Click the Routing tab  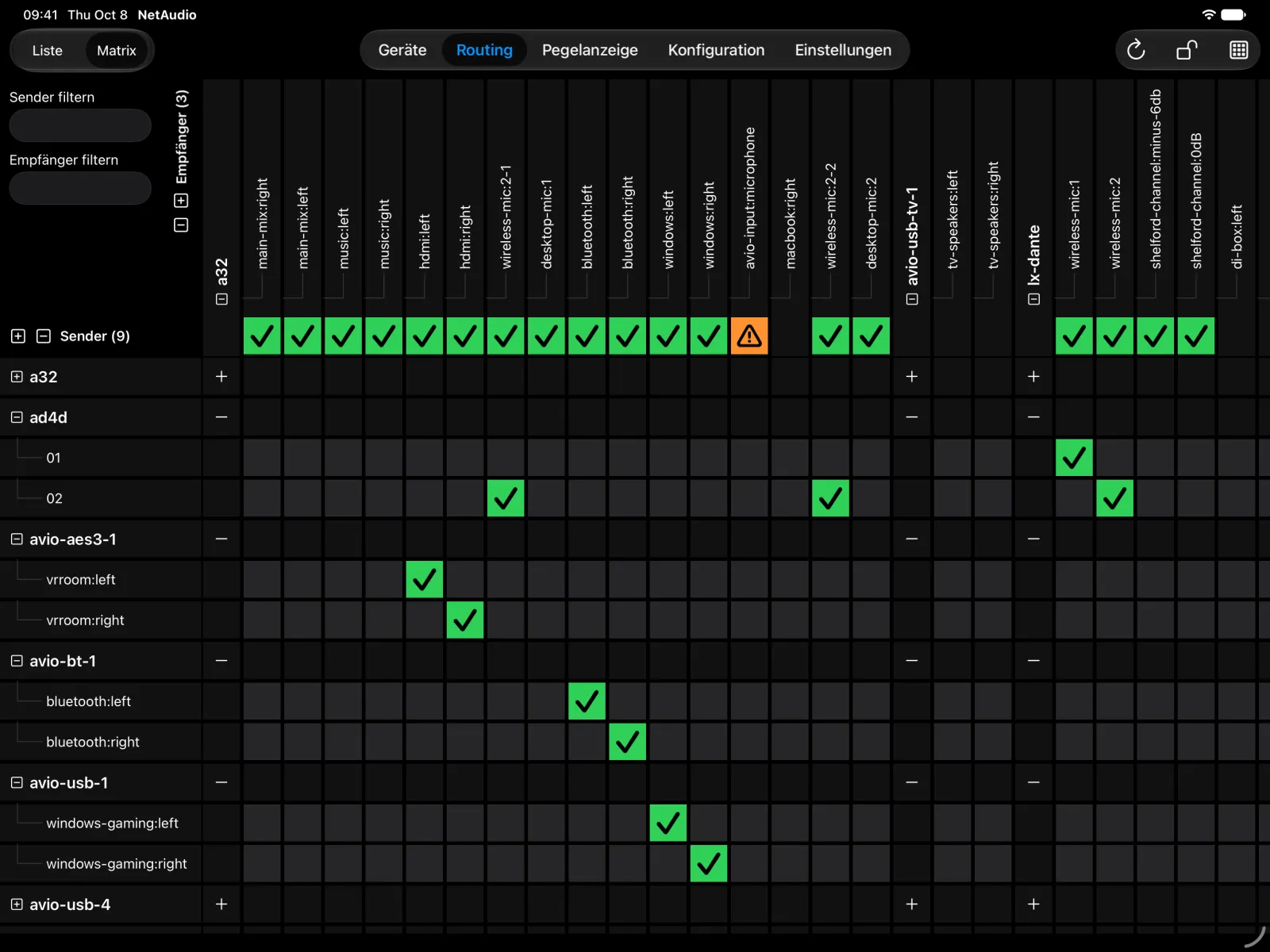click(484, 50)
